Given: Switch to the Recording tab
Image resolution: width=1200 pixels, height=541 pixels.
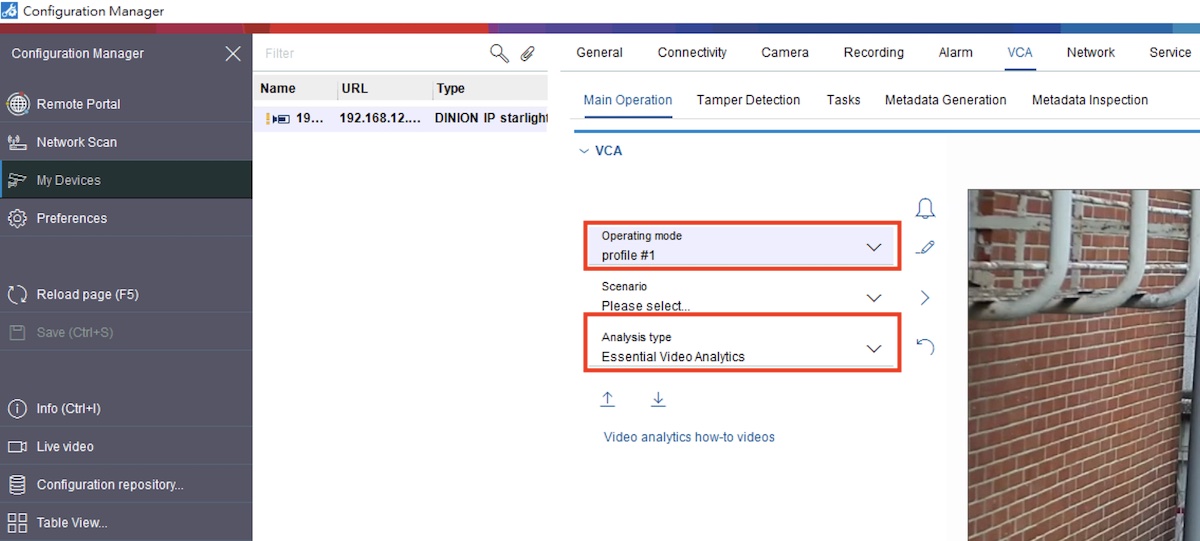Looking at the screenshot, I should 873,52.
